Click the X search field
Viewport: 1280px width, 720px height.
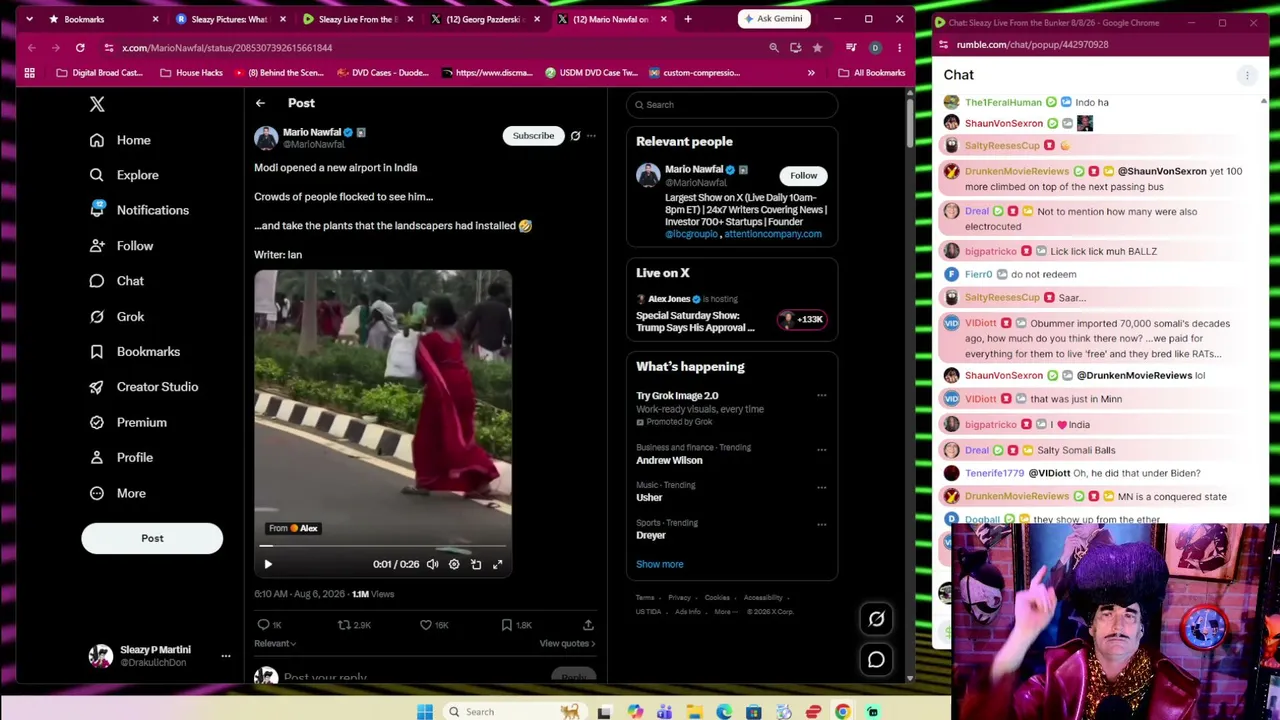[x=732, y=104]
